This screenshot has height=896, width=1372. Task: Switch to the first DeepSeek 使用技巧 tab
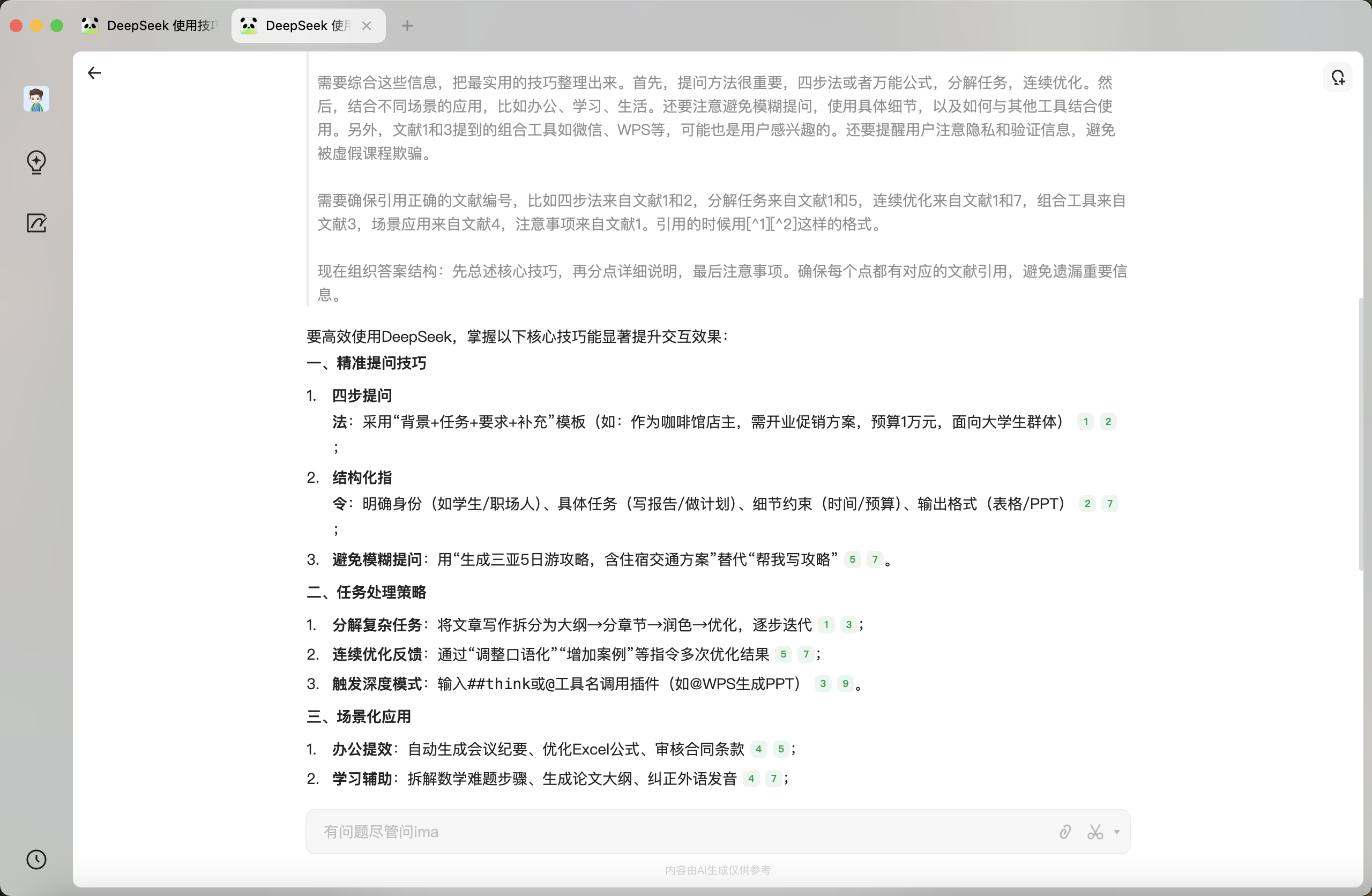(x=150, y=25)
